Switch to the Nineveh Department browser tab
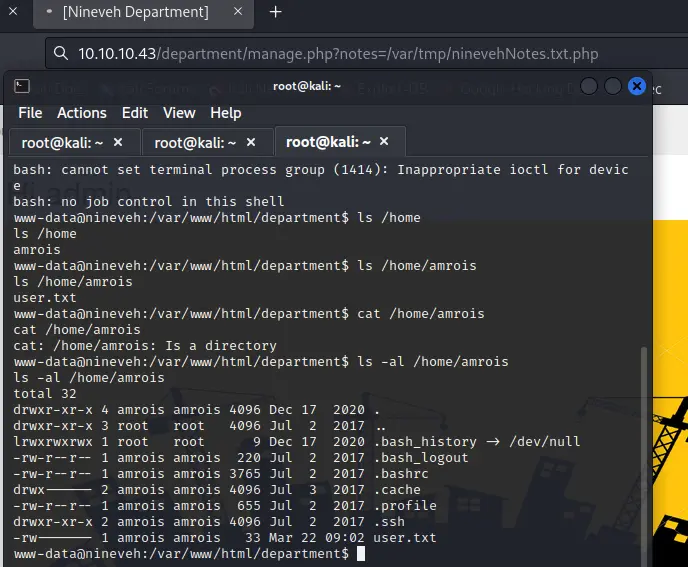The height and width of the screenshot is (567, 688). pyautogui.click(x=143, y=12)
